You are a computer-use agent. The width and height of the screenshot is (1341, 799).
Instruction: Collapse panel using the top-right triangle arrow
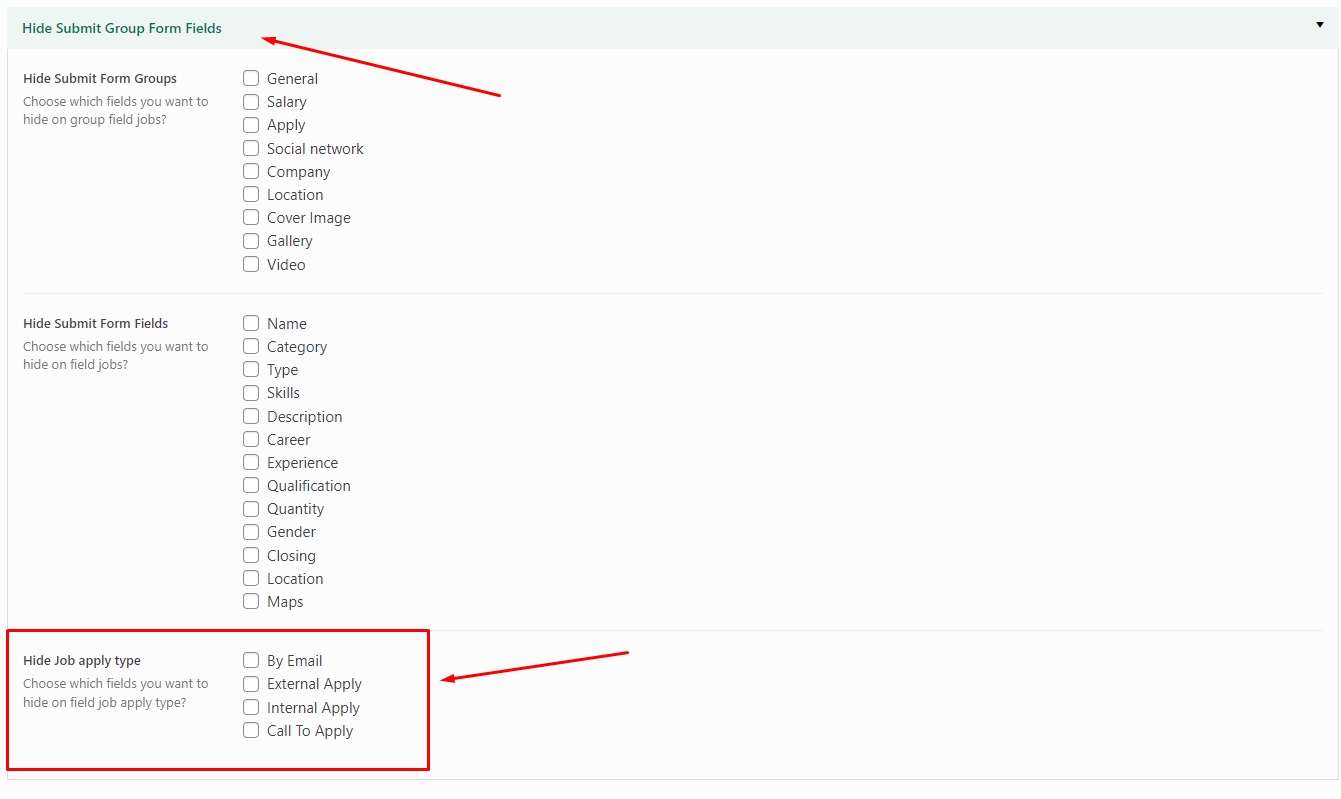pyautogui.click(x=1319, y=25)
